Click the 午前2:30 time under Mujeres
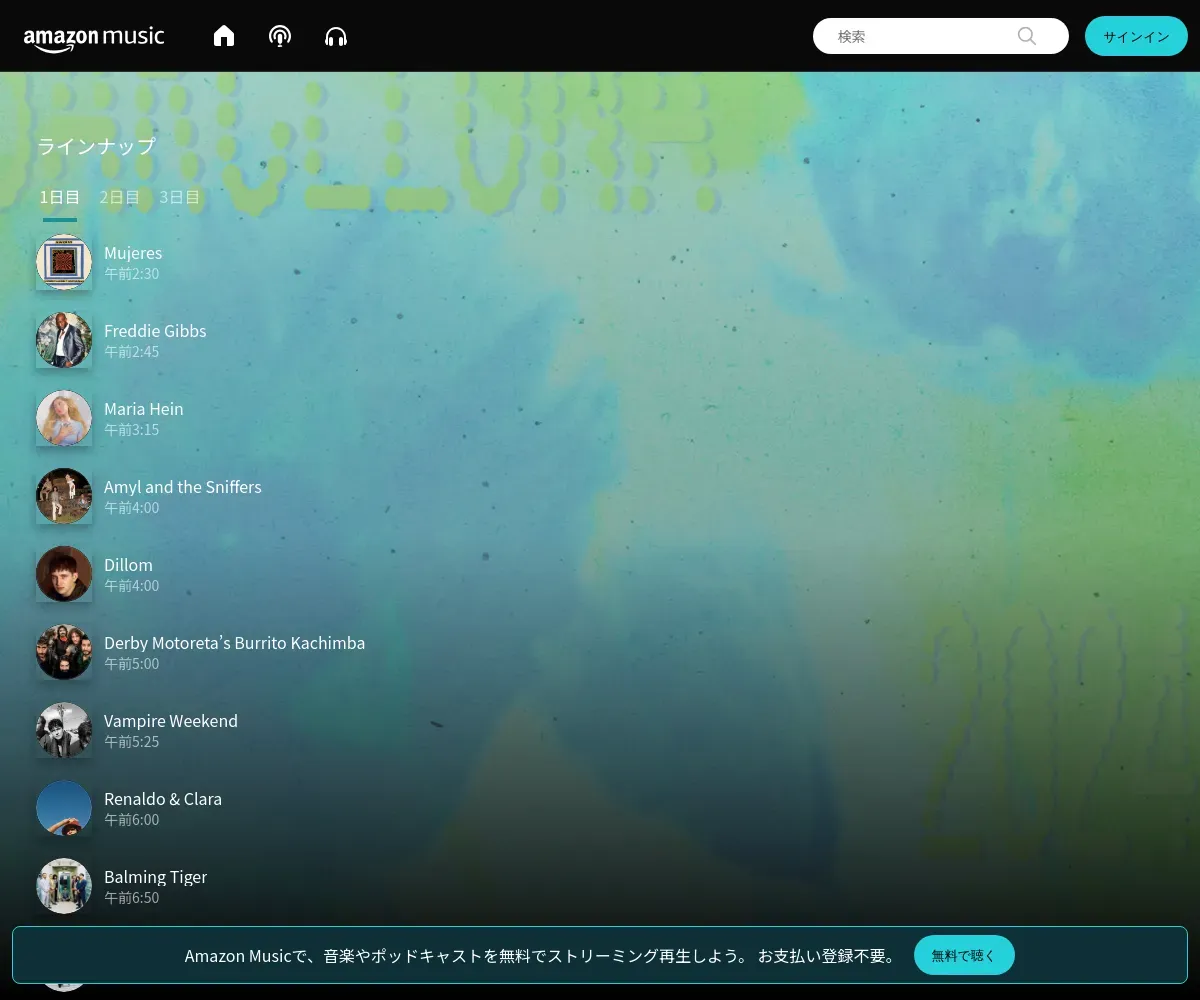Screen dimensions: 1200x1000 click(132, 274)
